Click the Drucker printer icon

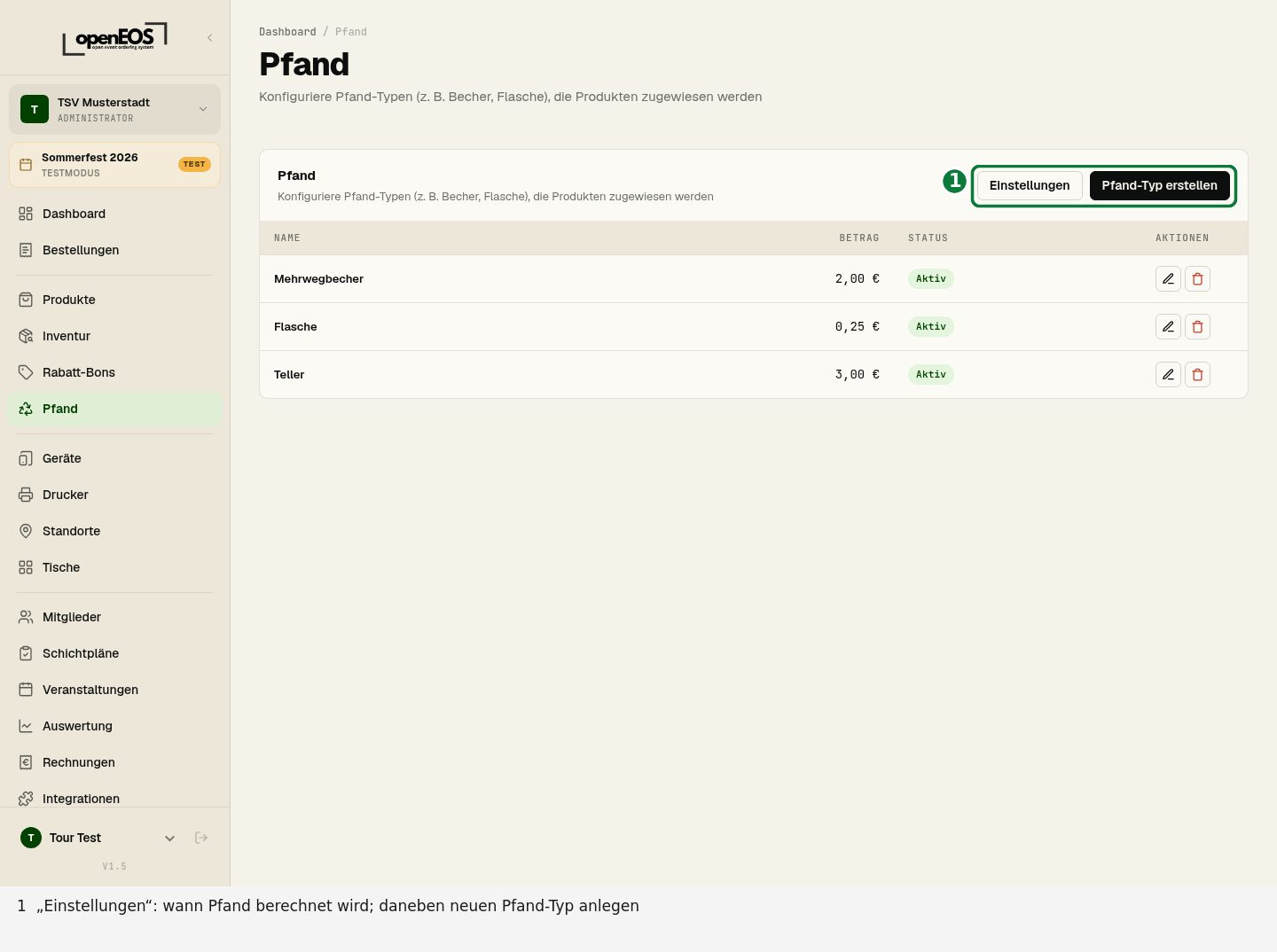26,495
